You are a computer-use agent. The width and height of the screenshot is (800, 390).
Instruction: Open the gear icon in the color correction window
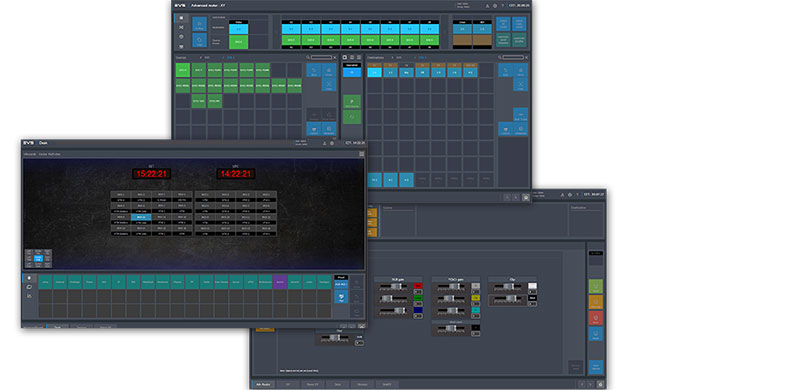(570, 194)
